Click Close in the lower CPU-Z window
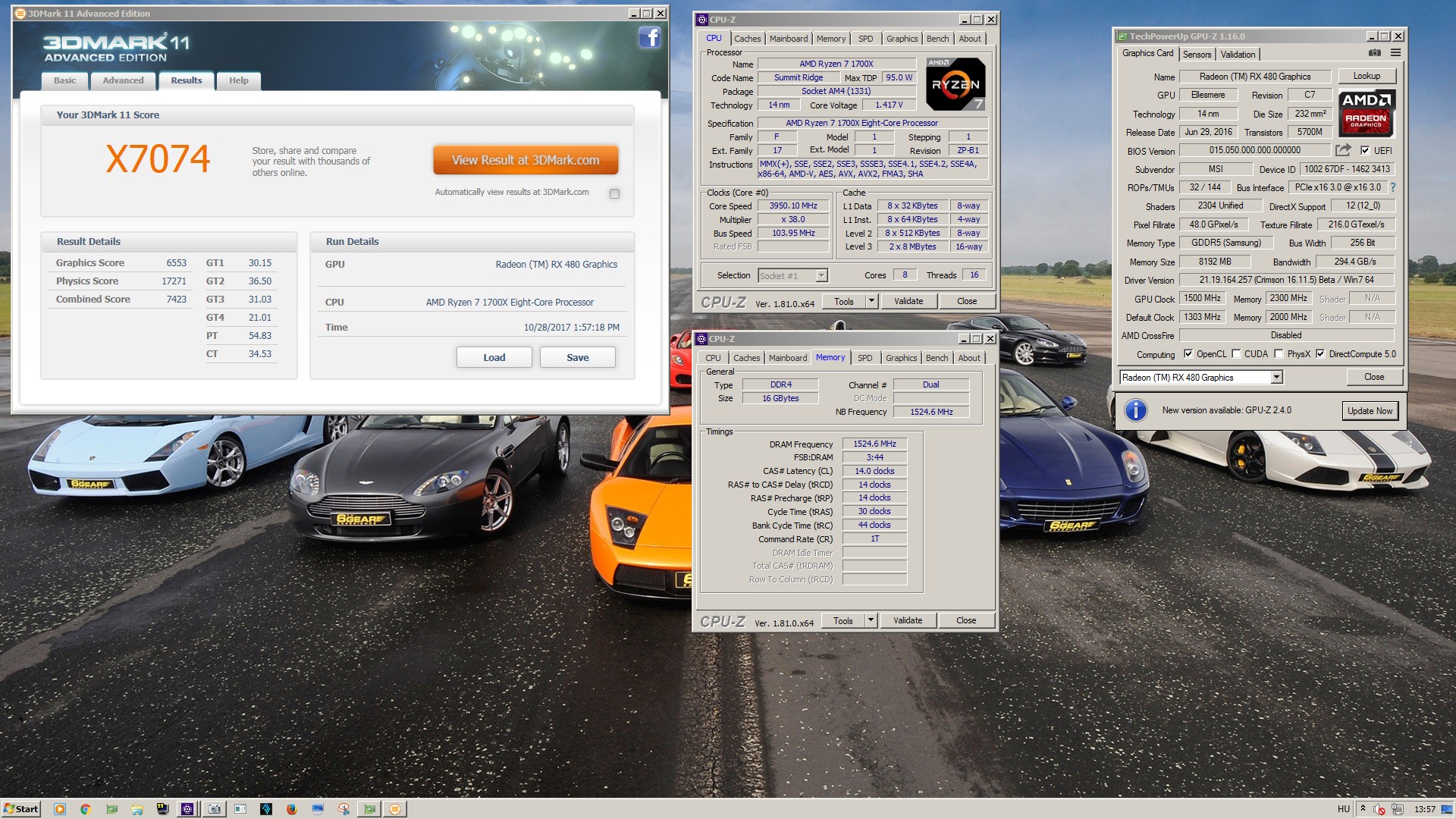This screenshot has width=1456, height=819. [966, 620]
